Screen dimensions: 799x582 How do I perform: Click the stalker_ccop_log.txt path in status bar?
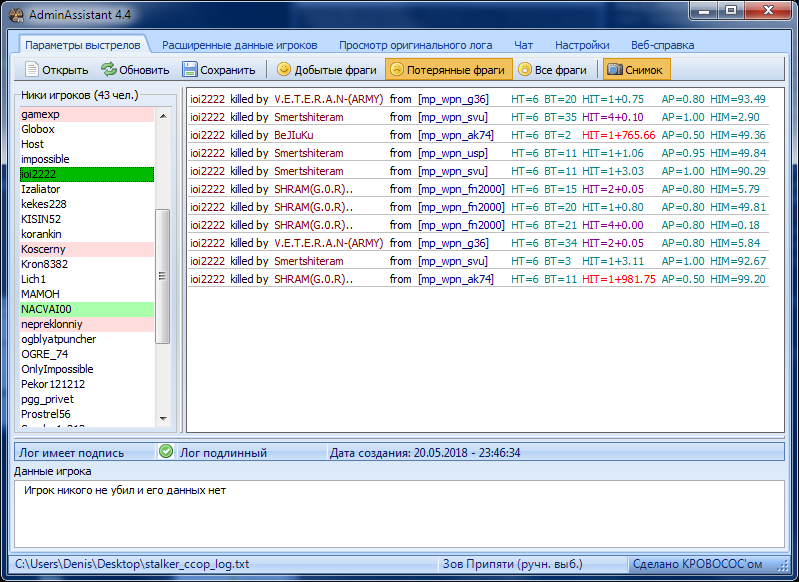coord(132,564)
